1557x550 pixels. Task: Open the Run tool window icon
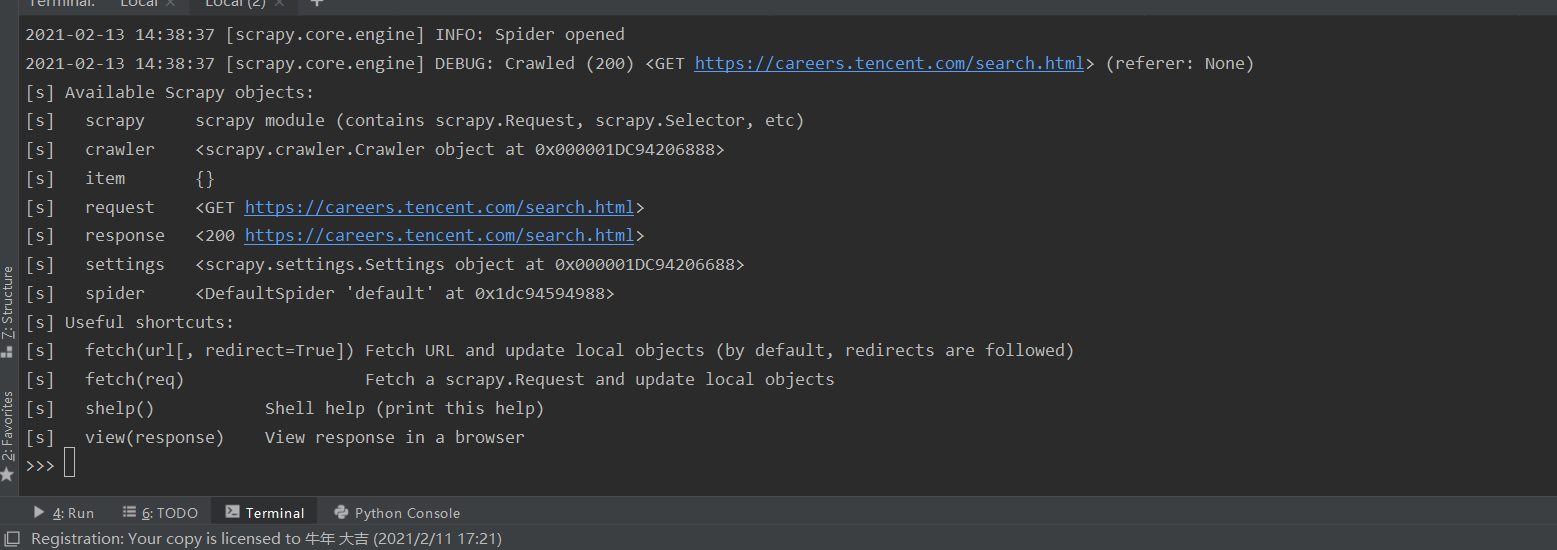point(39,512)
